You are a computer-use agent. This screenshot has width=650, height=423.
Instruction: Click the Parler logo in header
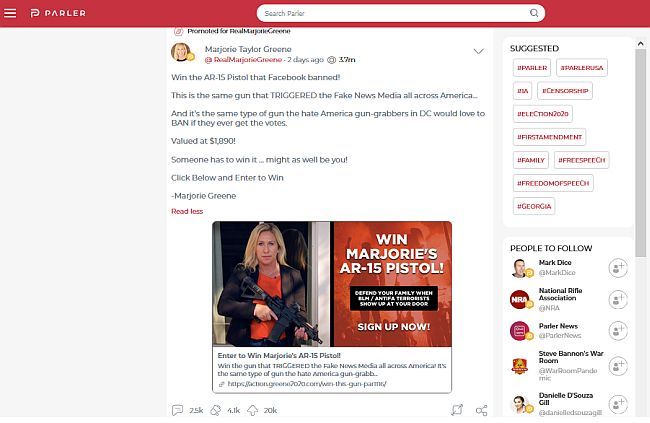(58, 13)
